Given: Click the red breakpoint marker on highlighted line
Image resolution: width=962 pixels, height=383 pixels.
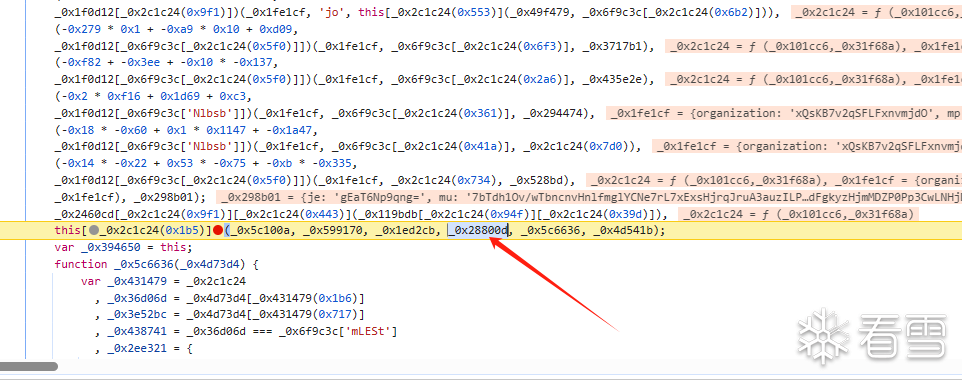Looking at the screenshot, I should [x=218, y=230].
